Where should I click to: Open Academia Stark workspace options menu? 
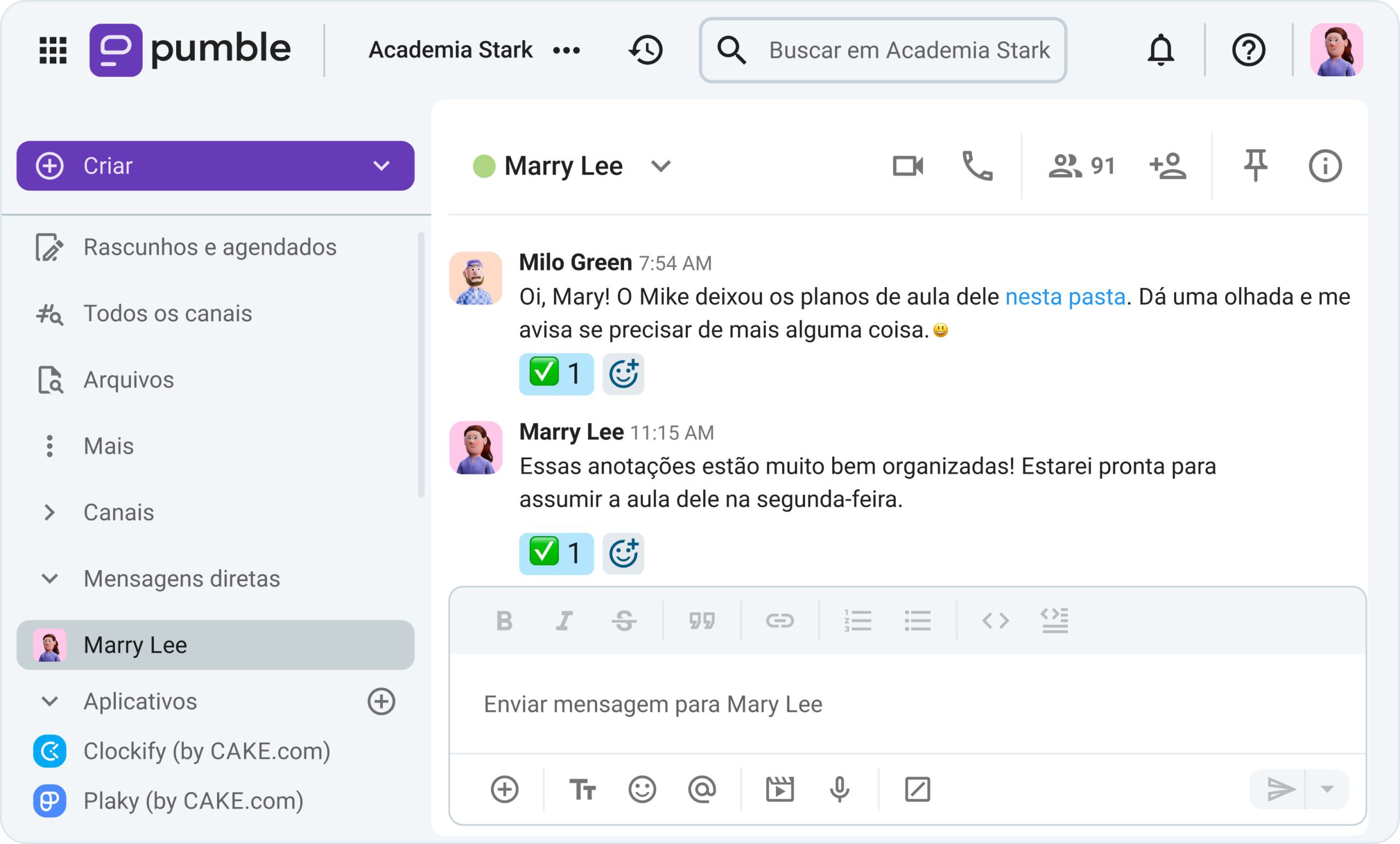[x=567, y=50]
